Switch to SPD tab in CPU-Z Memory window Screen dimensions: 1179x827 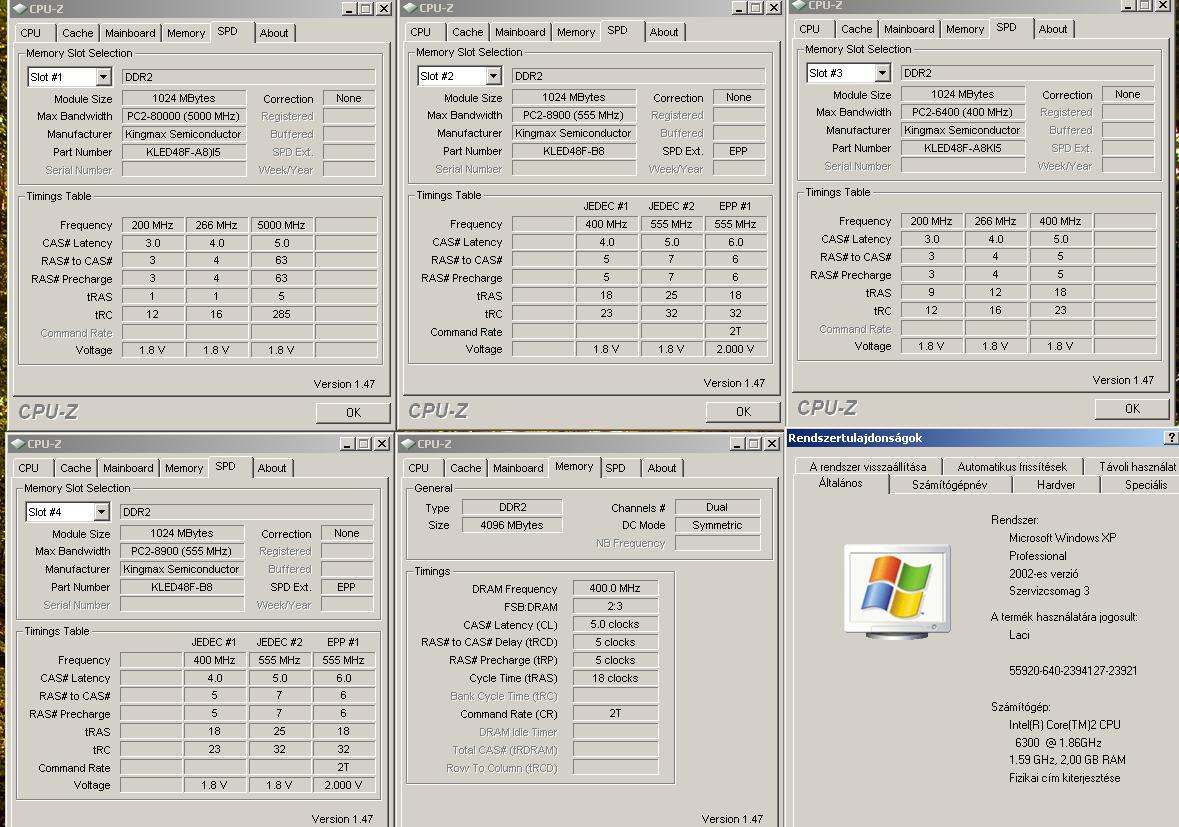click(615, 468)
